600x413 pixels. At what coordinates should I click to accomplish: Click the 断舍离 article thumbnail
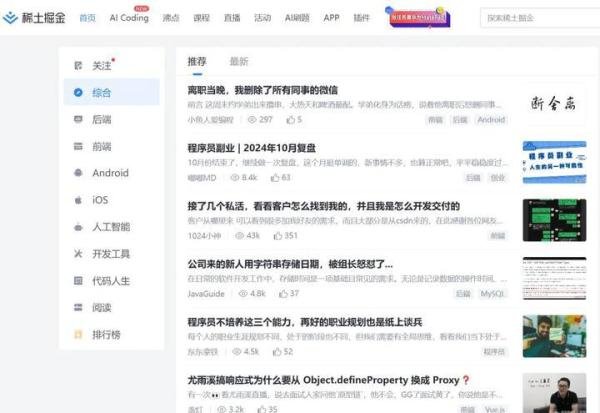click(554, 103)
